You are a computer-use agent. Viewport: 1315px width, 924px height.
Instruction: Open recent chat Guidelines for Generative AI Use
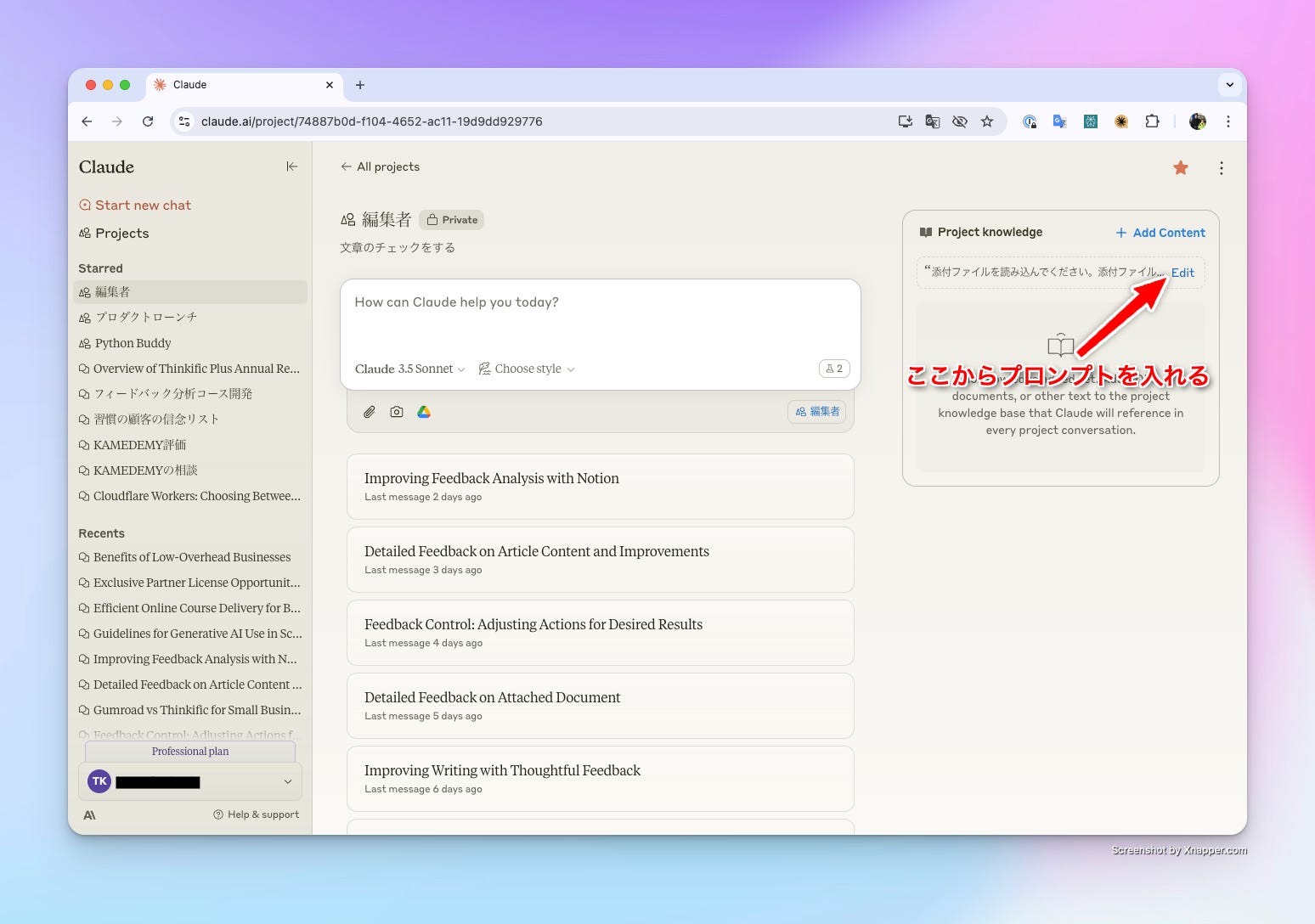click(x=190, y=634)
